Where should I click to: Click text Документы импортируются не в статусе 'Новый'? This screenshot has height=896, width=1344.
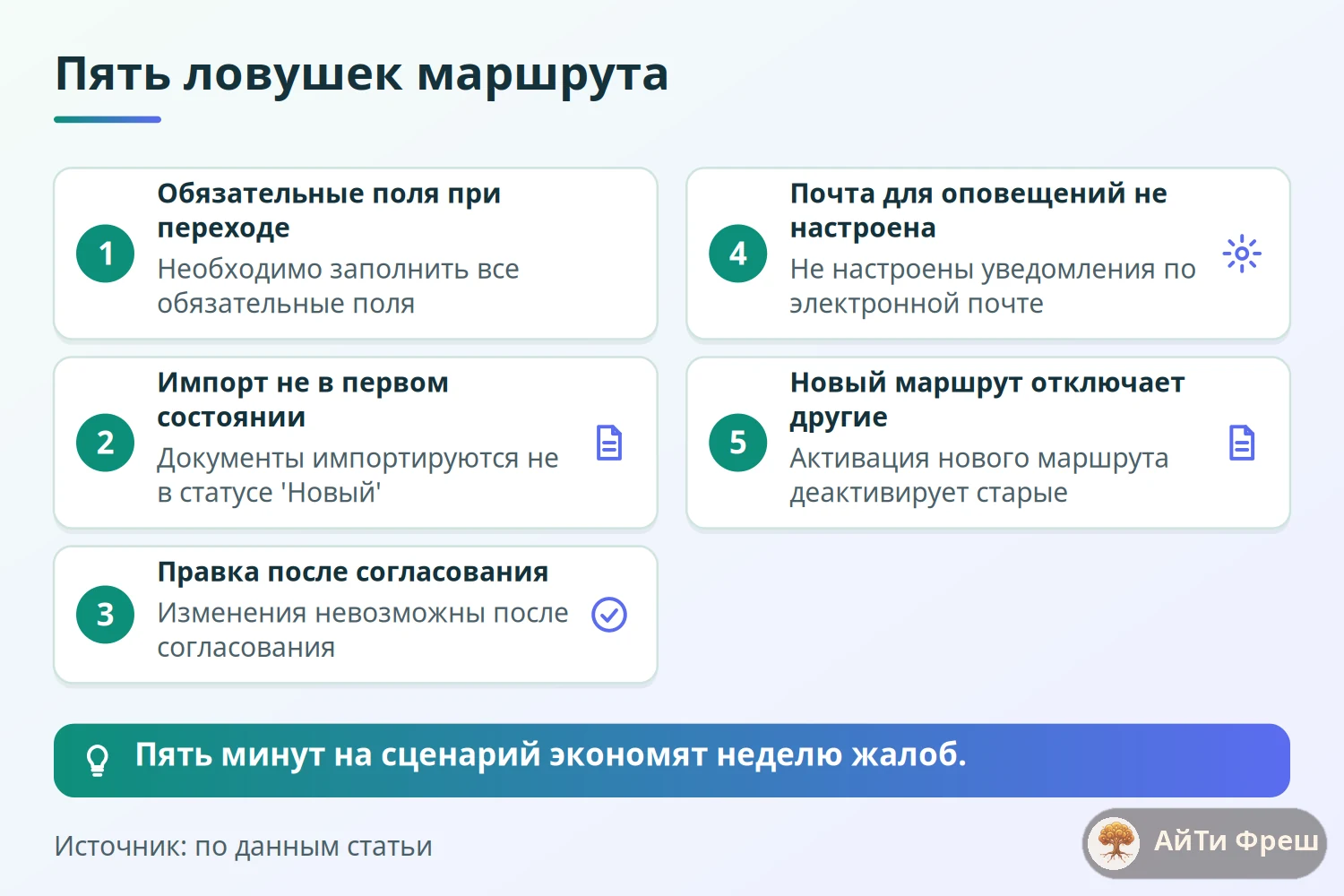pos(358,476)
